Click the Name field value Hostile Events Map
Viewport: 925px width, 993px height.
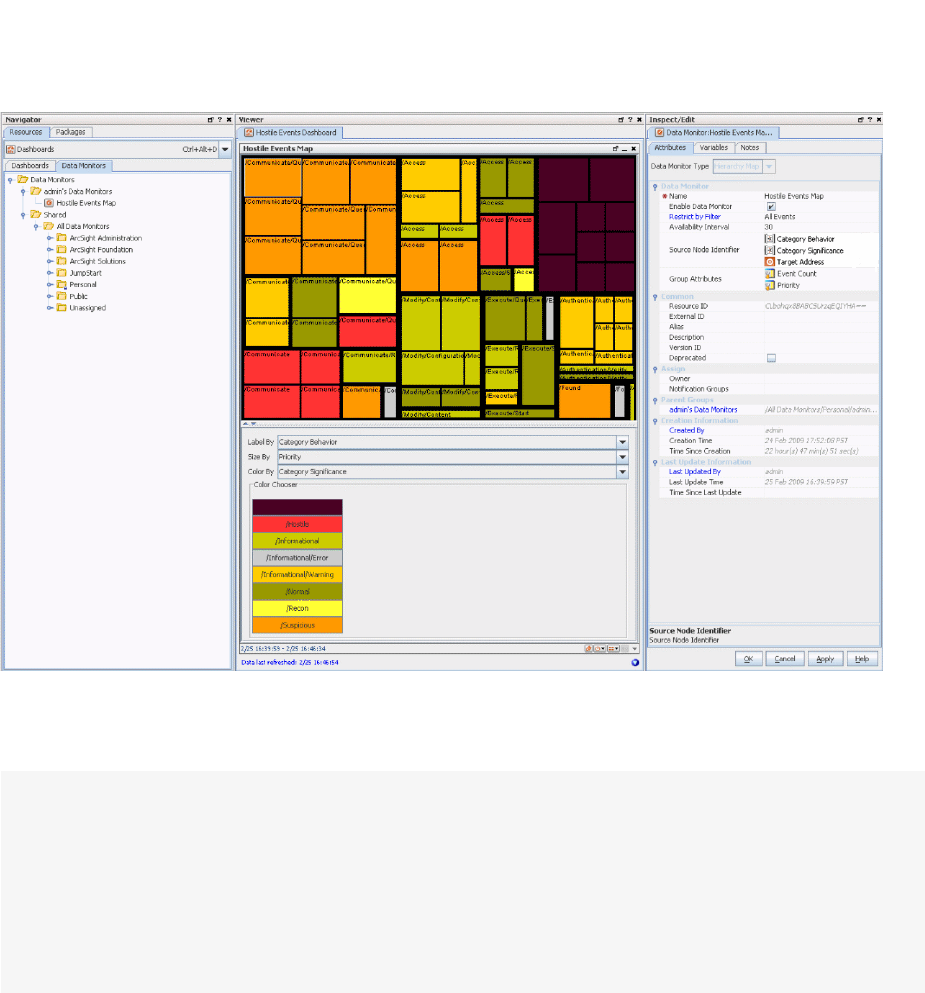793,196
